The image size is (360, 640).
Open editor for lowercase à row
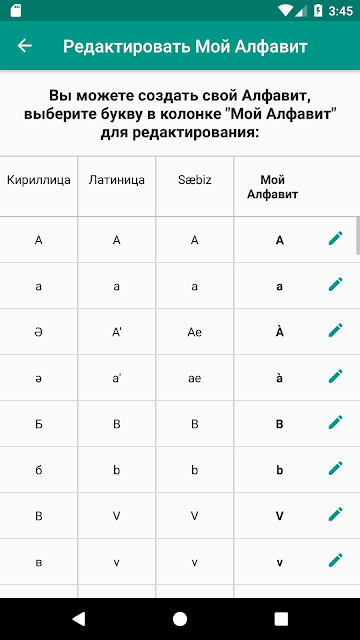point(336,376)
